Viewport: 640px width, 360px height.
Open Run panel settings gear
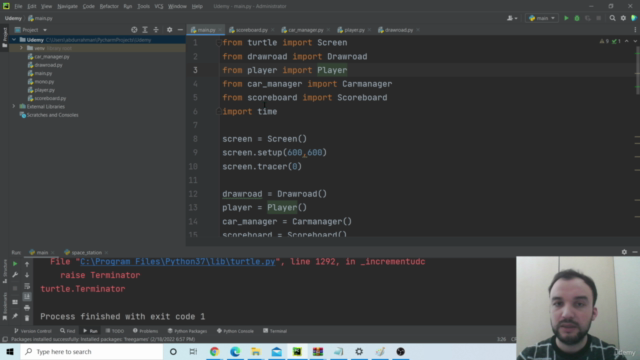point(624,252)
